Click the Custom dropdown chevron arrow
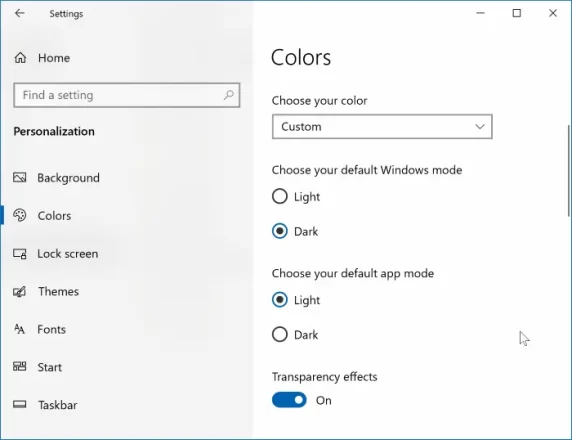 (480, 127)
